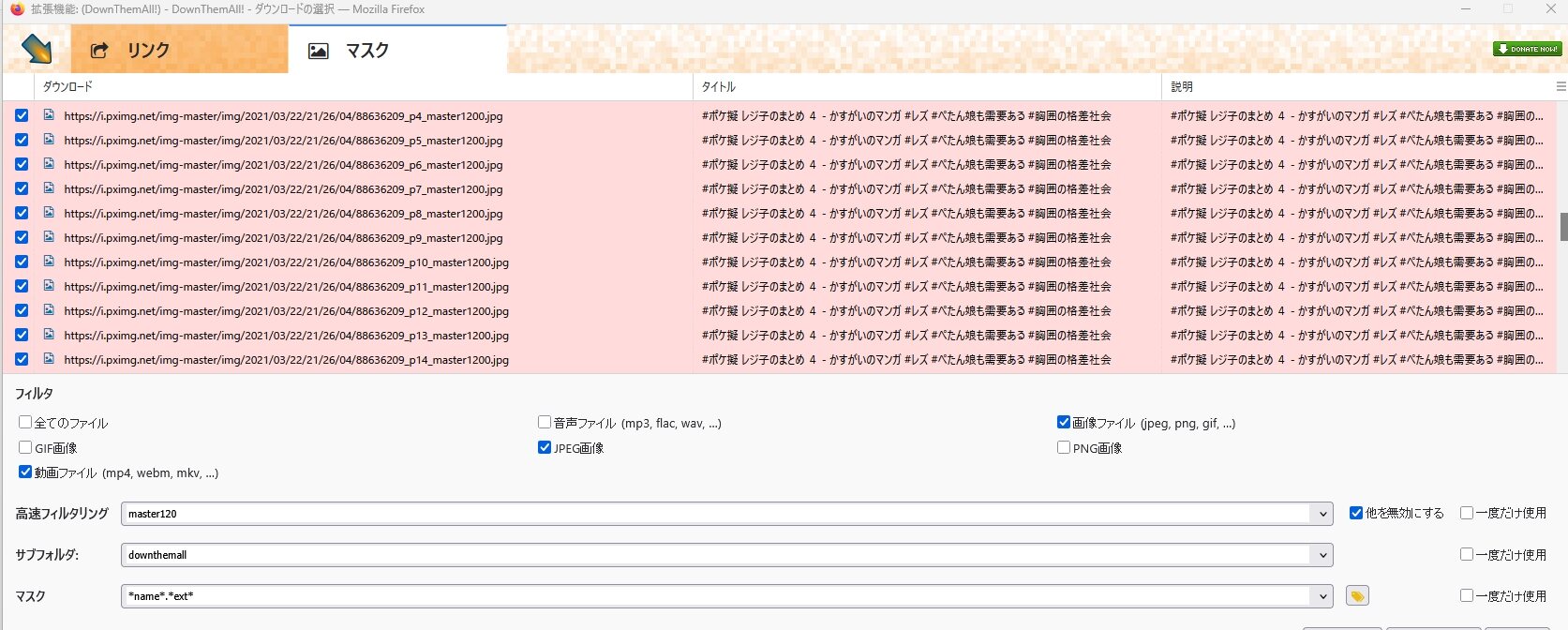Click image file icon of p11_master1200.jpg row
The height and width of the screenshot is (630, 1568).
tap(49, 285)
